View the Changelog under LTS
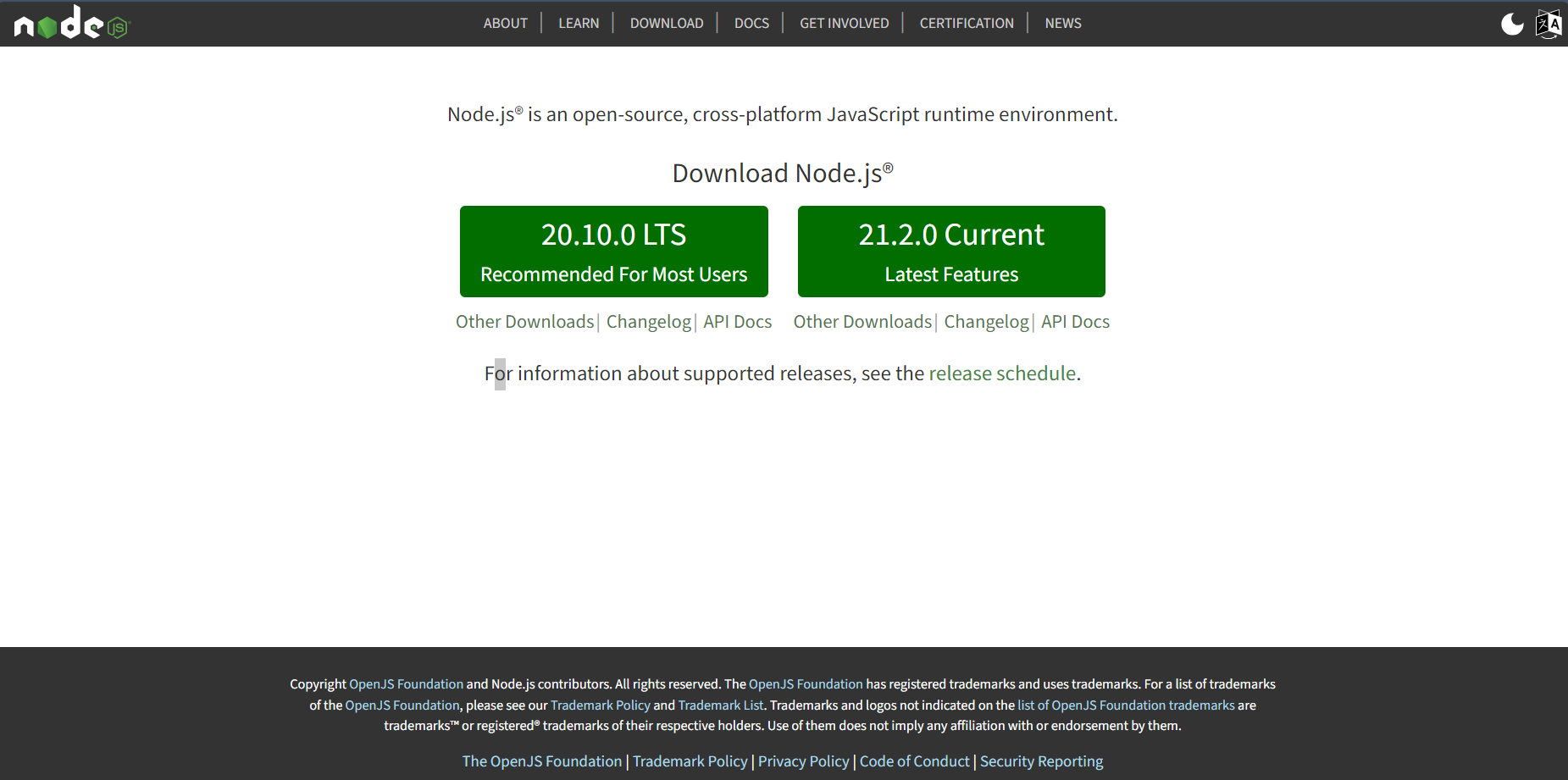The height and width of the screenshot is (780, 1568). 649,322
